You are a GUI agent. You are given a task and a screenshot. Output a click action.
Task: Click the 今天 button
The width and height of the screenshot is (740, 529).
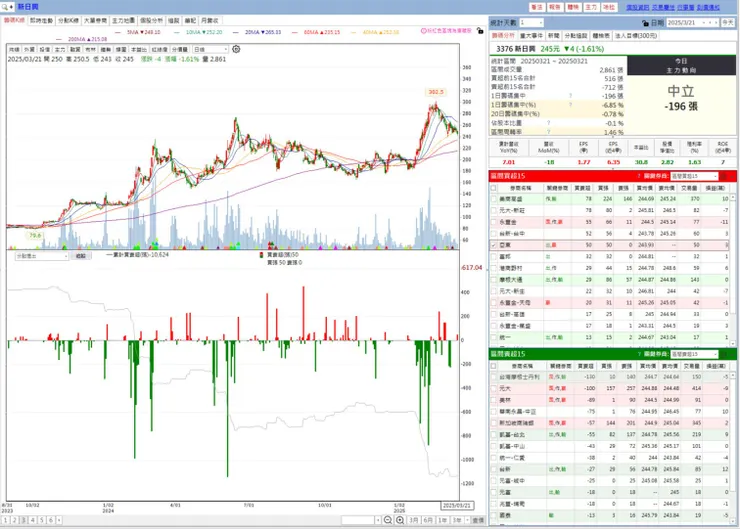728,23
